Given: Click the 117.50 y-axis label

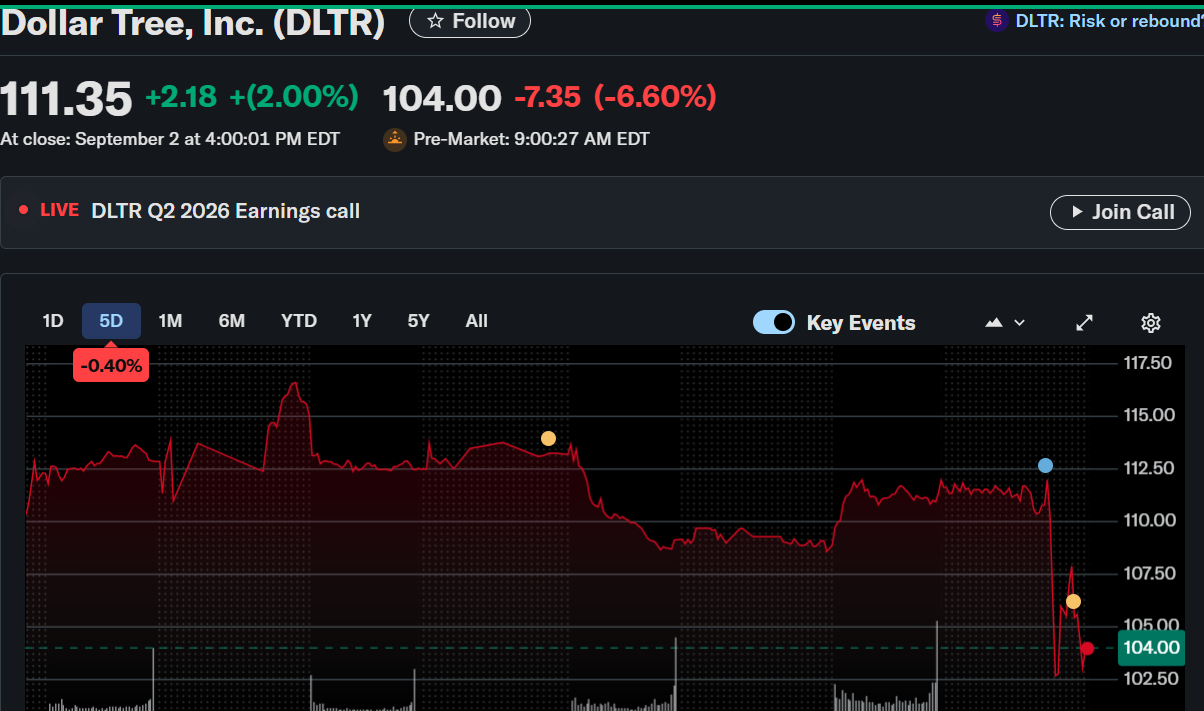Looking at the screenshot, I should (x=1148, y=363).
